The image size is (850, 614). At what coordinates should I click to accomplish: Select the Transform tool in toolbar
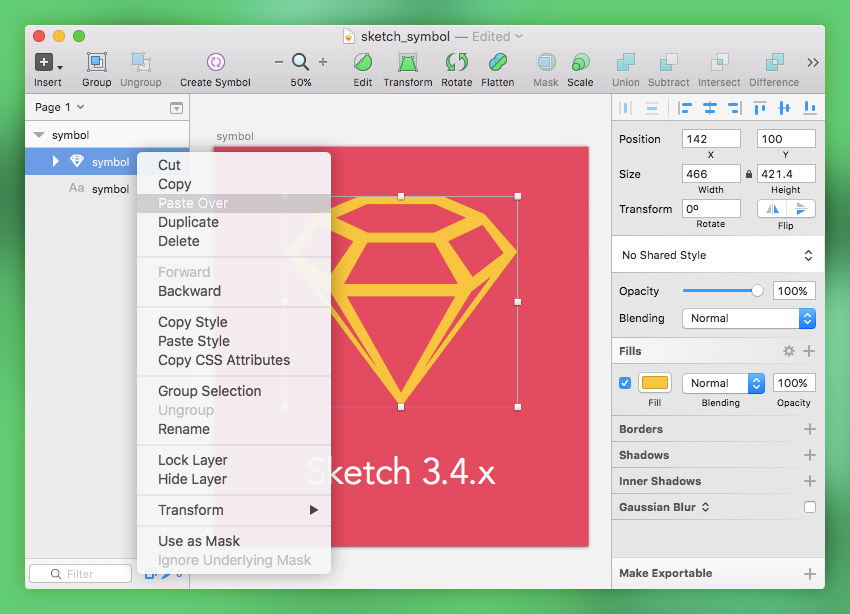408,62
